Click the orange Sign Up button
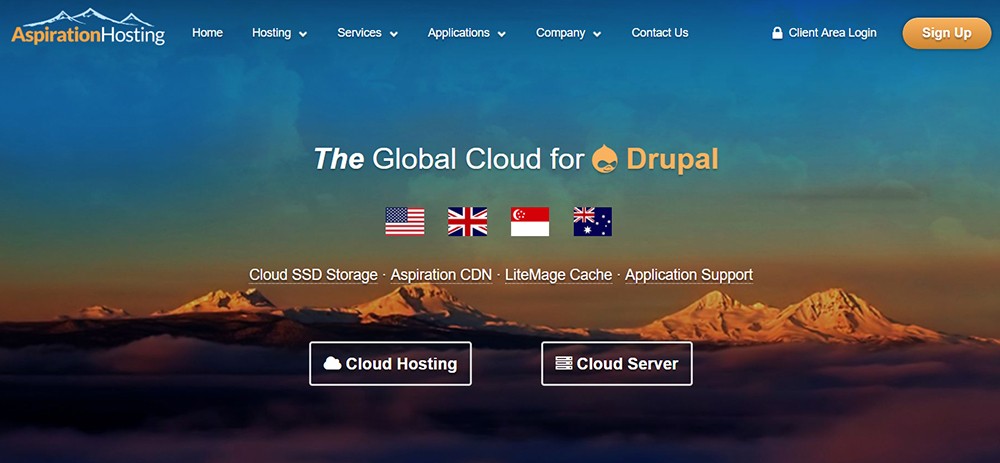The height and width of the screenshot is (463, 1000). [946, 33]
